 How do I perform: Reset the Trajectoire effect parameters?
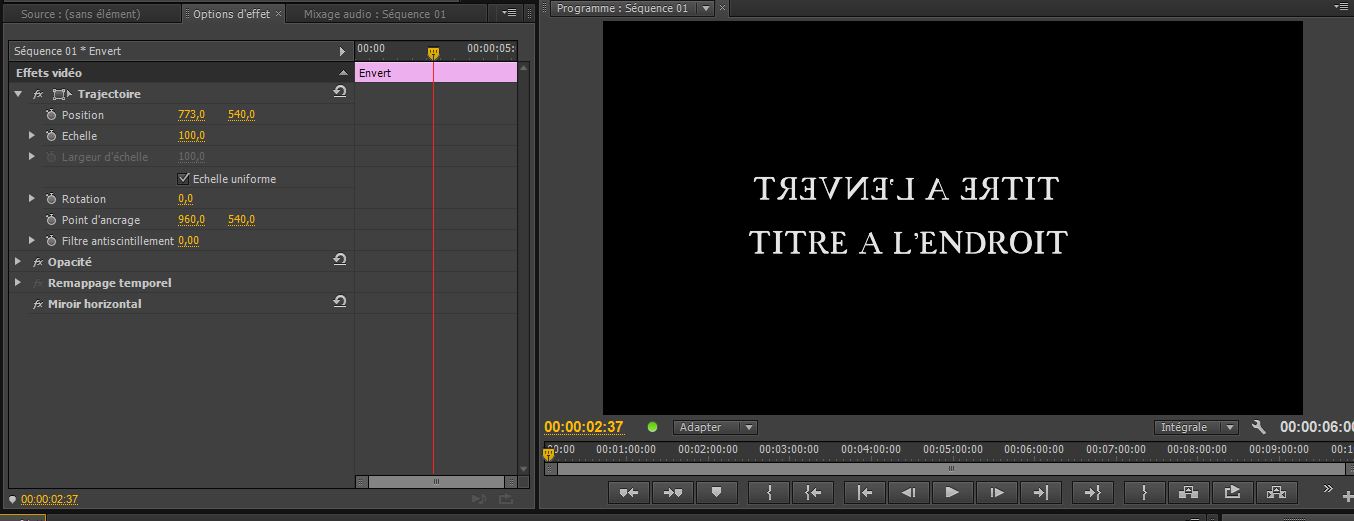tap(340, 92)
